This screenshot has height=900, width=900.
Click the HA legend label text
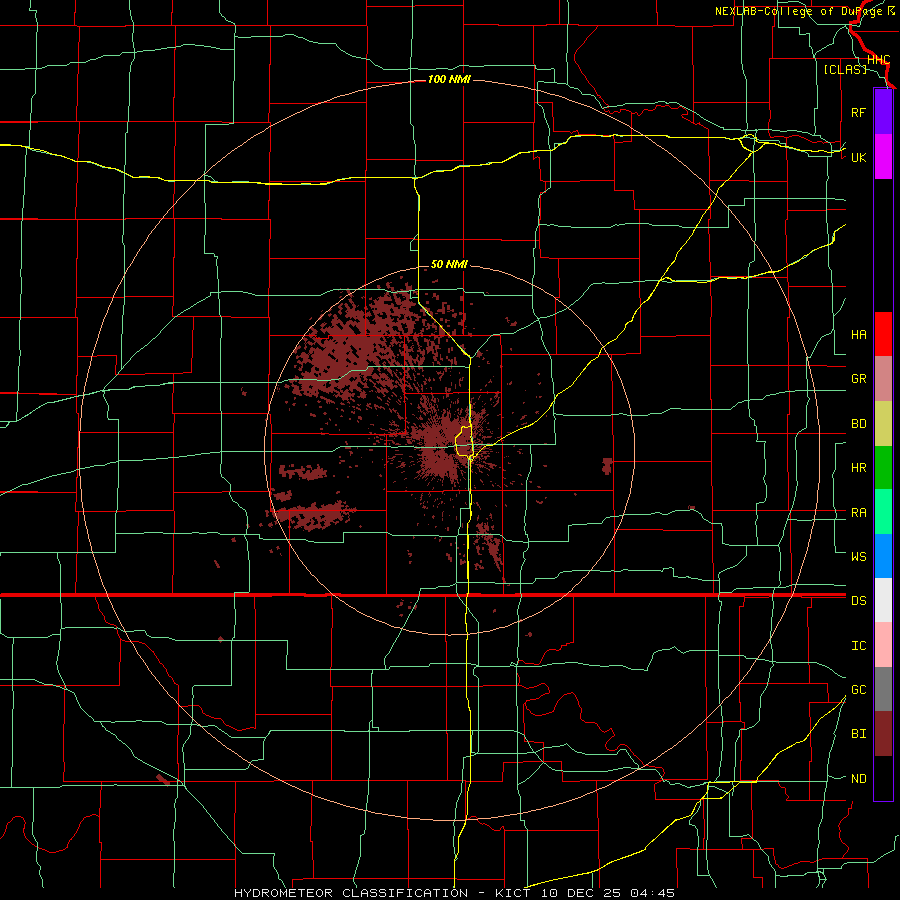(x=858, y=335)
